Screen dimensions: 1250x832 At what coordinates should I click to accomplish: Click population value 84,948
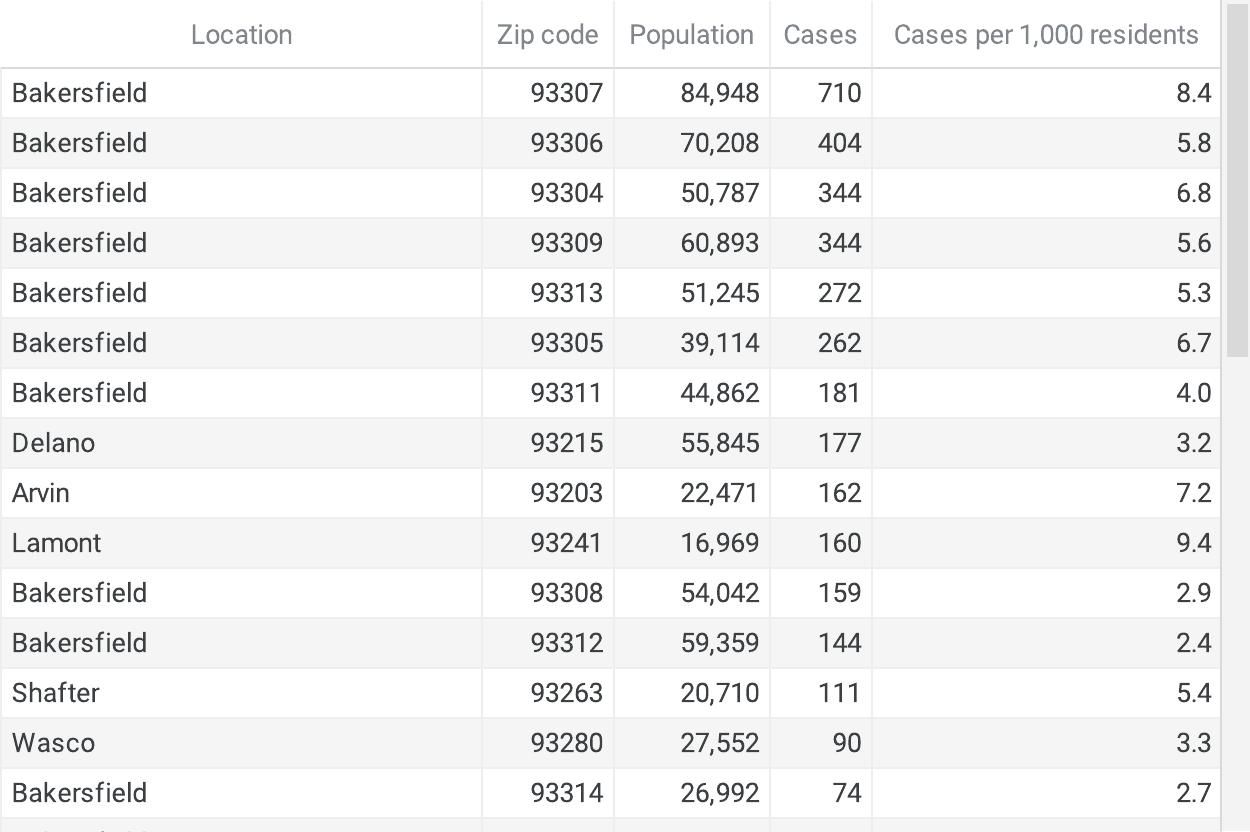pyautogui.click(x=692, y=93)
